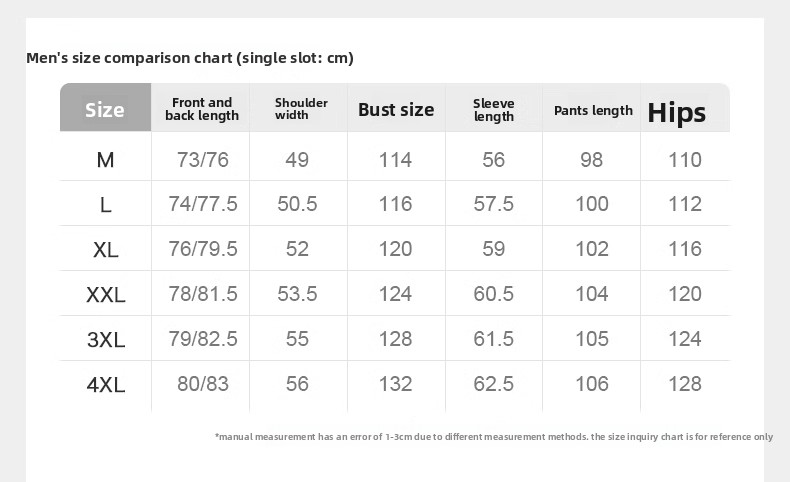Click the Sleeve length column header
This screenshot has width=790, height=482.
click(494, 109)
